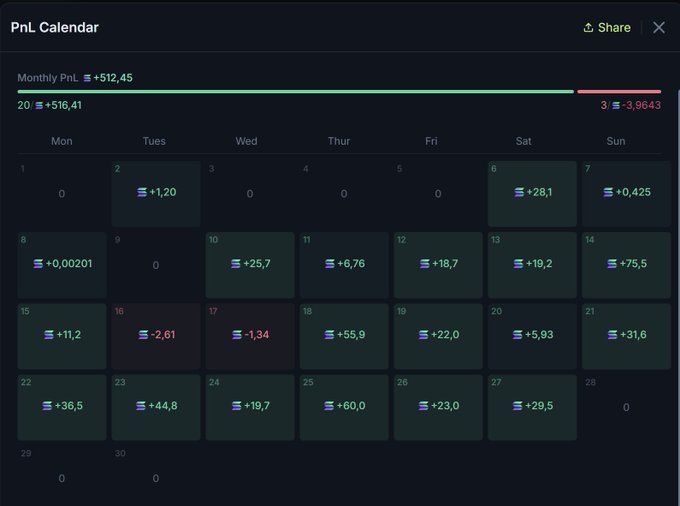
Task: Select day 24 value +19,7
Action: (257, 406)
